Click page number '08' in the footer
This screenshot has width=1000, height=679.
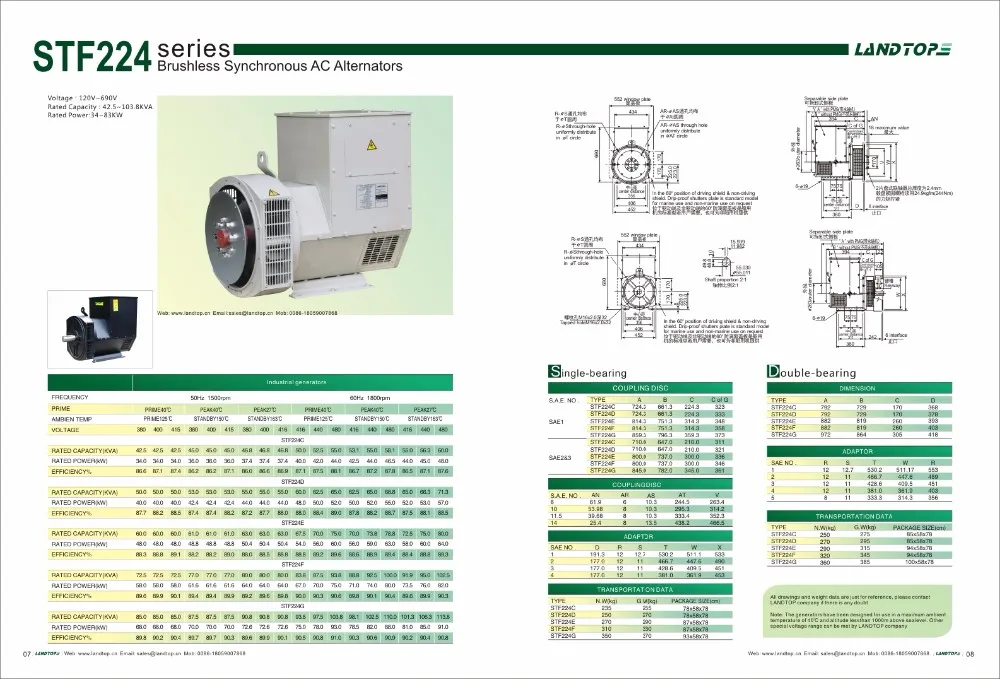click(971, 653)
